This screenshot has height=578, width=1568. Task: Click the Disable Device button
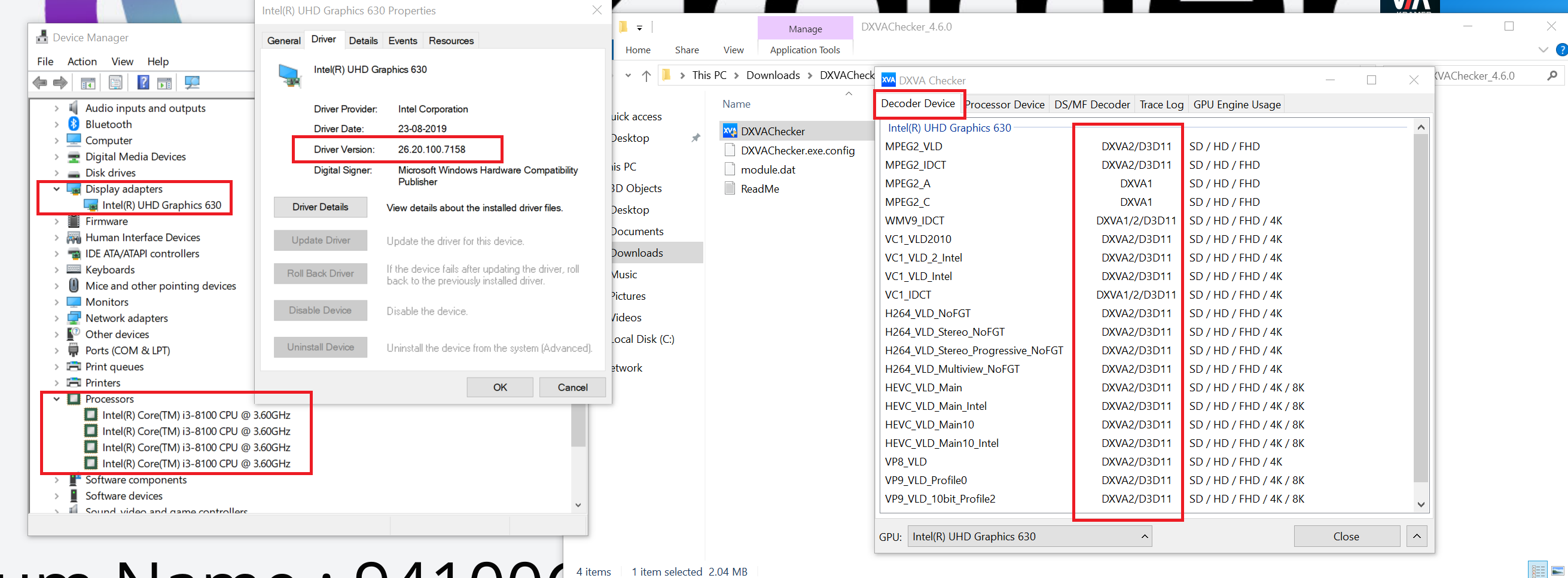(320, 311)
